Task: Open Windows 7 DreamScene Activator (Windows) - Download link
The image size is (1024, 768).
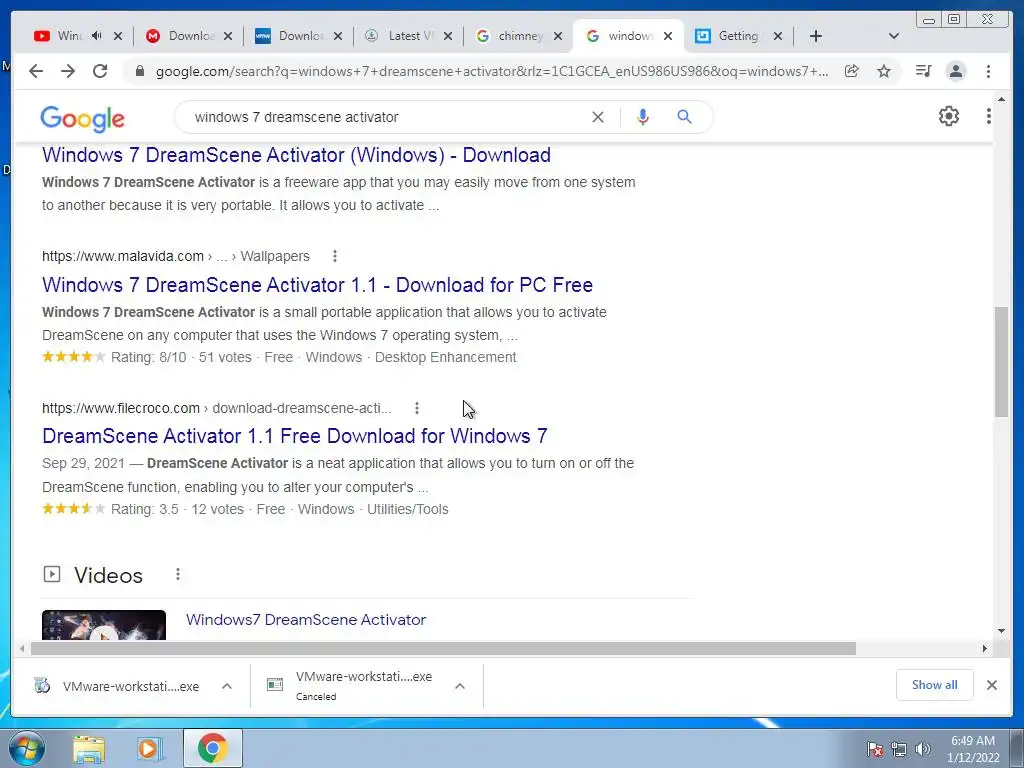Action: point(296,155)
